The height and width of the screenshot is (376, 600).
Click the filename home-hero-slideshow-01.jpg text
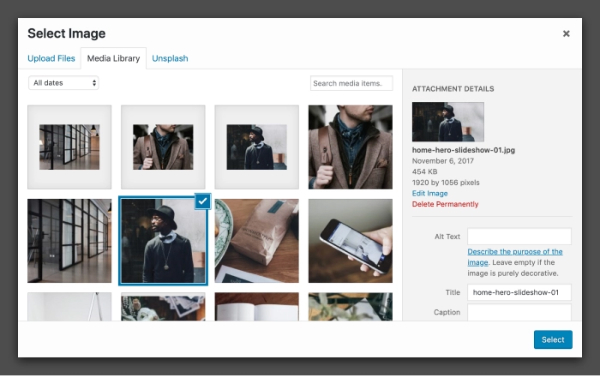tap(463, 150)
